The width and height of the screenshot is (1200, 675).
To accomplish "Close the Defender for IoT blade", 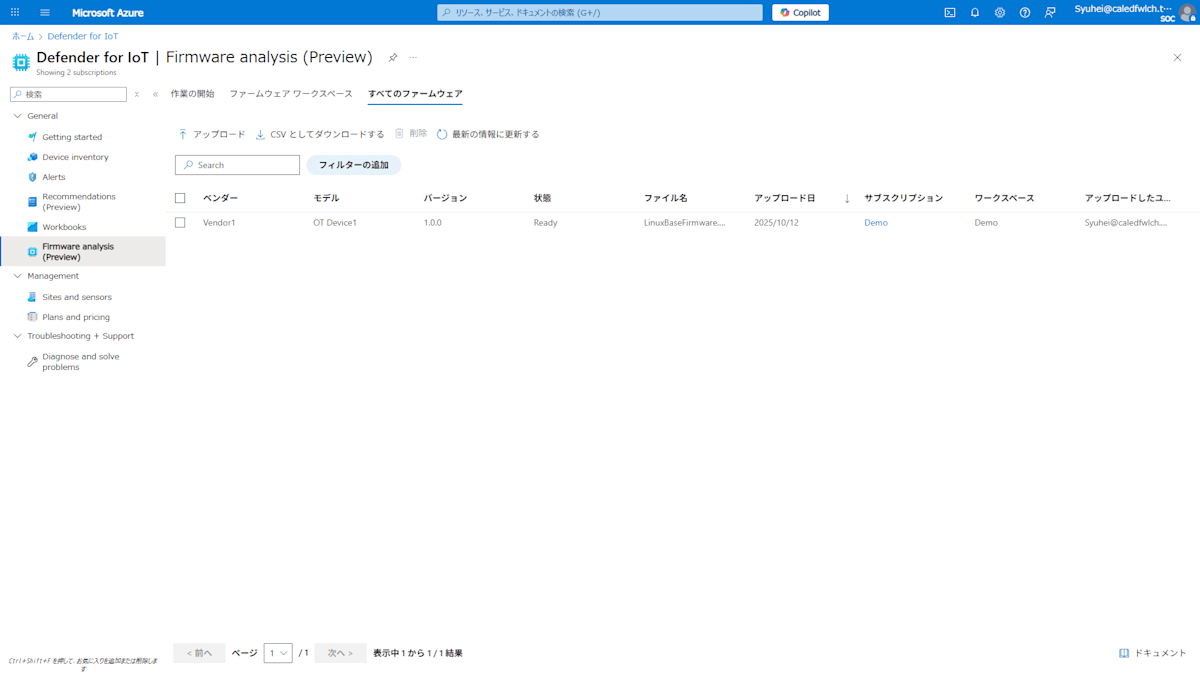I will 1177,58.
